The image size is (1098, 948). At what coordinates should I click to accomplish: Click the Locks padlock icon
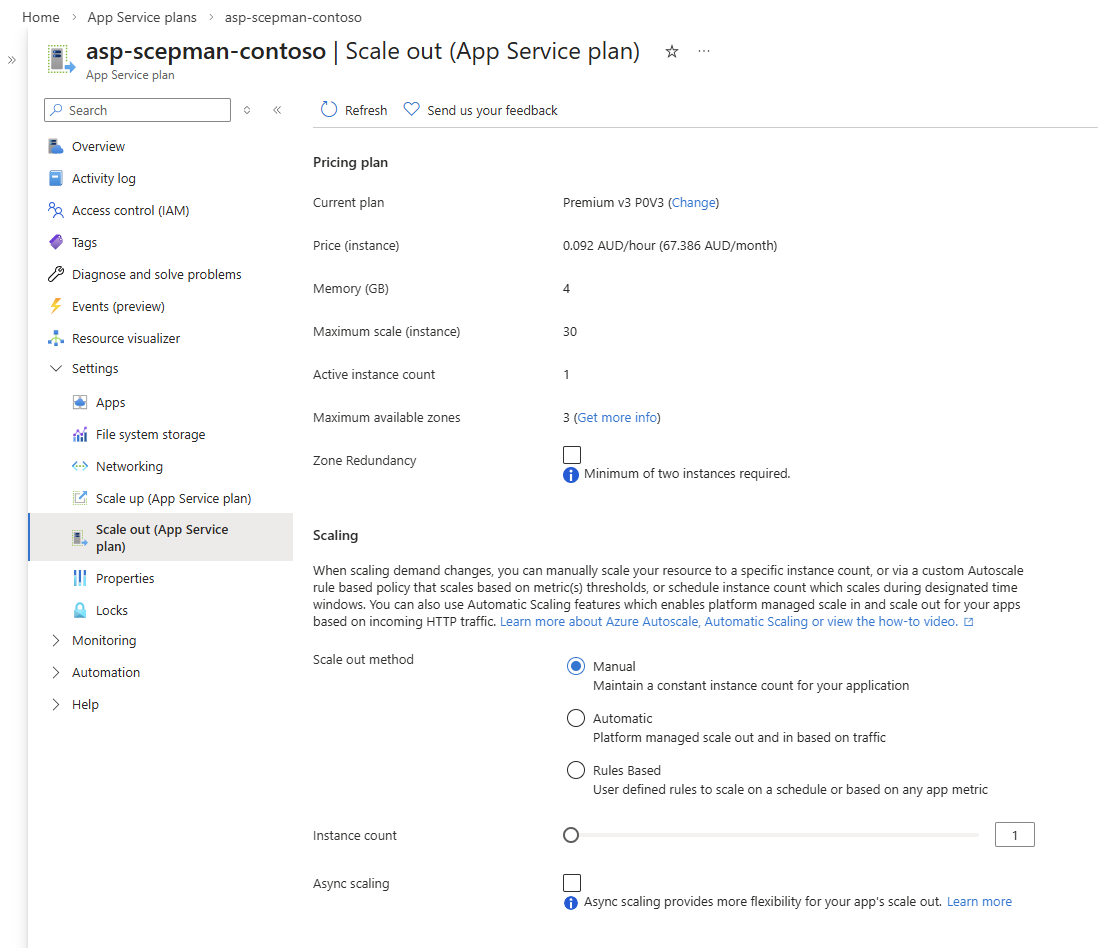point(80,610)
